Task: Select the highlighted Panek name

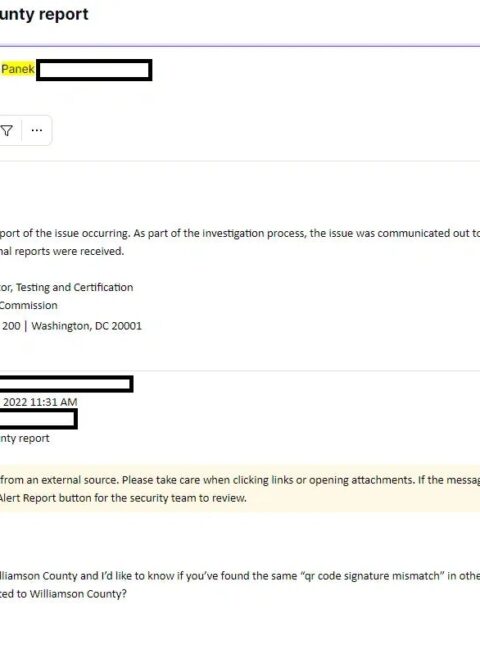Action: click(x=18, y=69)
